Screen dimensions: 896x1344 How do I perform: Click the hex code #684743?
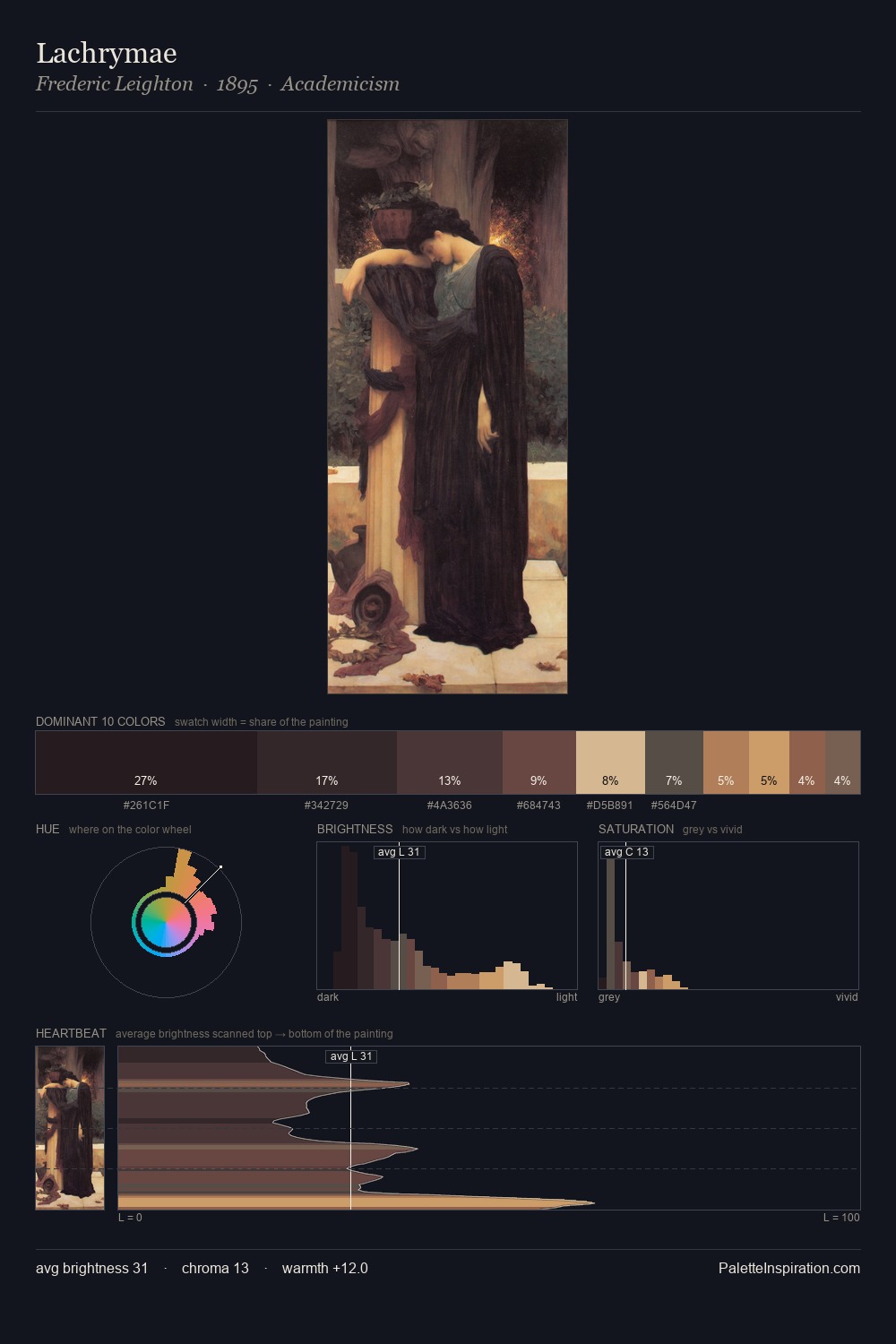point(538,806)
